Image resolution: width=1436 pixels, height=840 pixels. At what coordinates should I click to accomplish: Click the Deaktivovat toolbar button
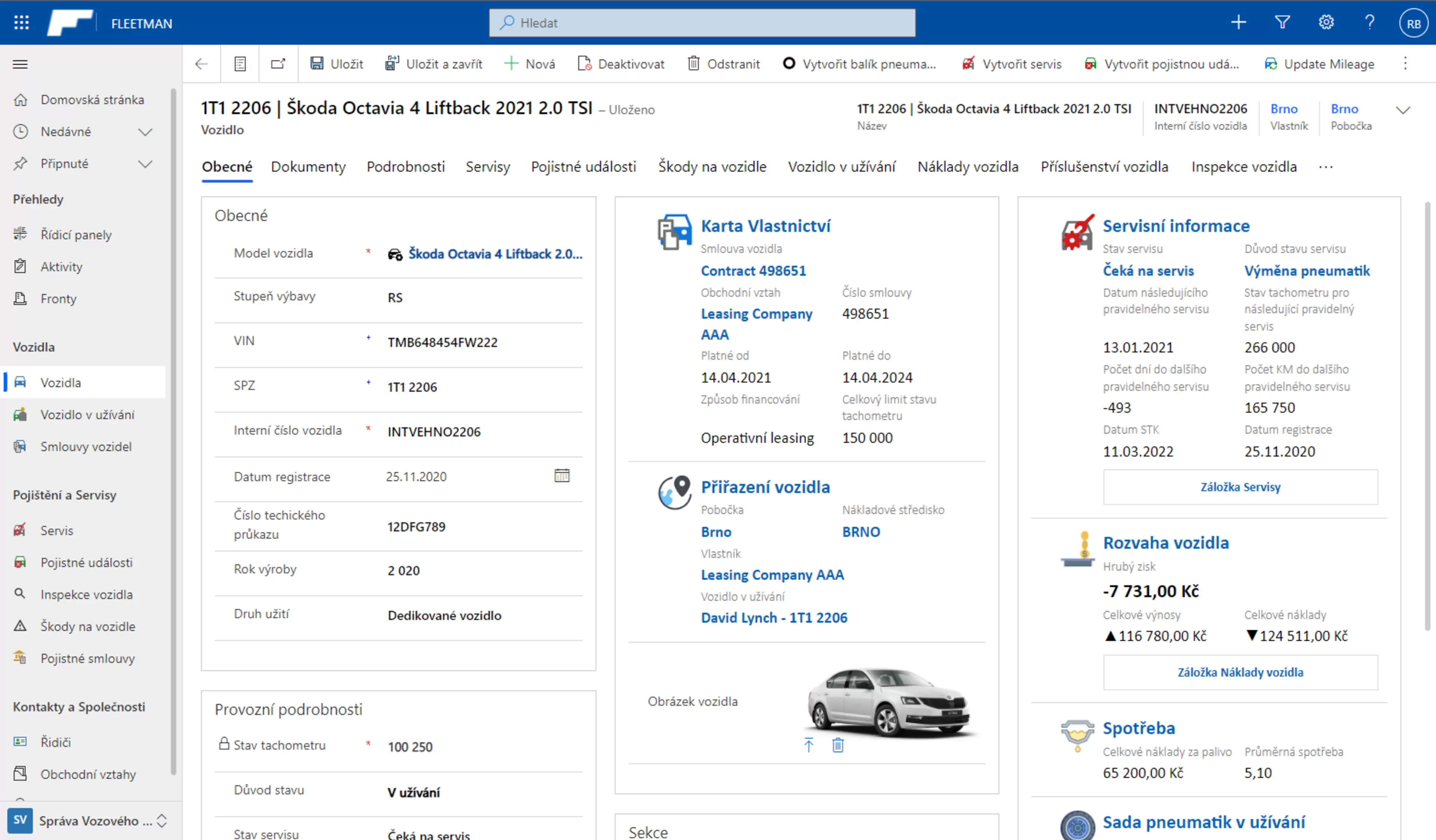coord(621,64)
